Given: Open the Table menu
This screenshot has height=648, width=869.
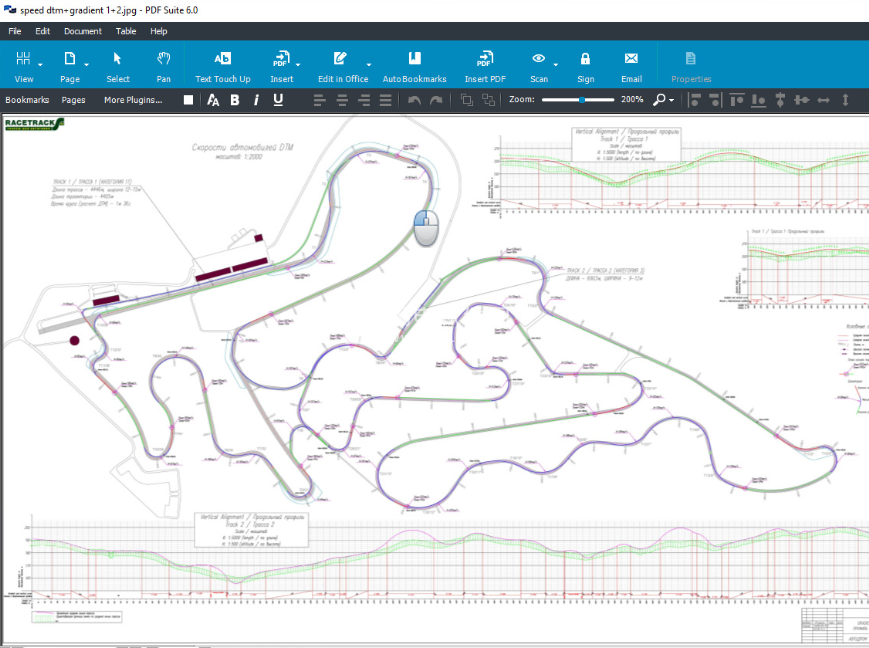Looking at the screenshot, I should (126, 31).
